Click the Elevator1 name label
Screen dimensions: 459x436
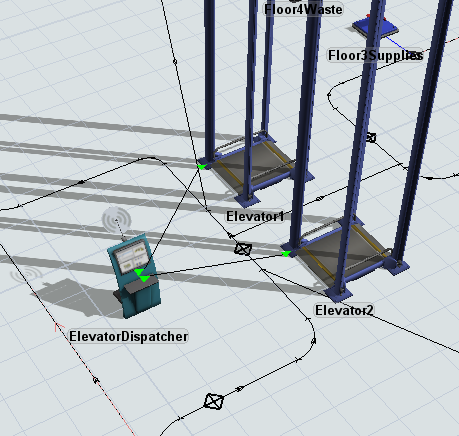coord(255,216)
